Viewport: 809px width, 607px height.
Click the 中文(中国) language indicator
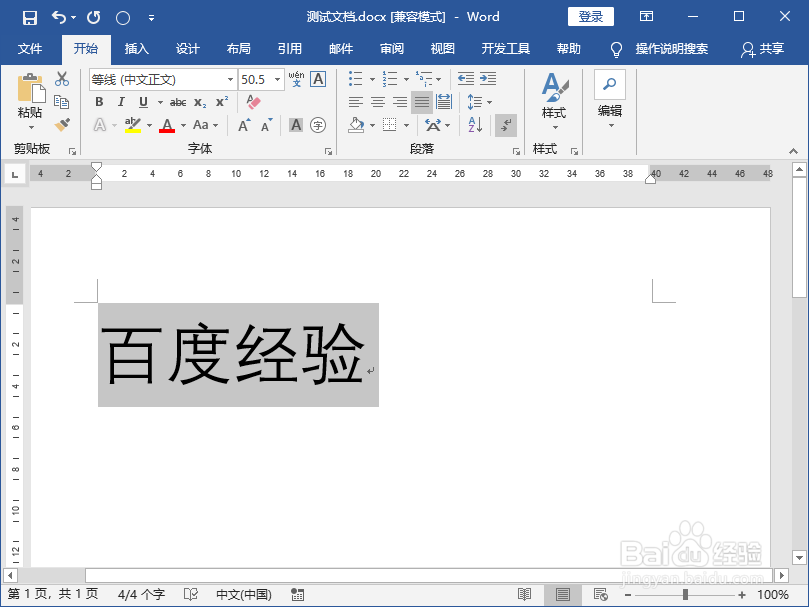coord(244,595)
